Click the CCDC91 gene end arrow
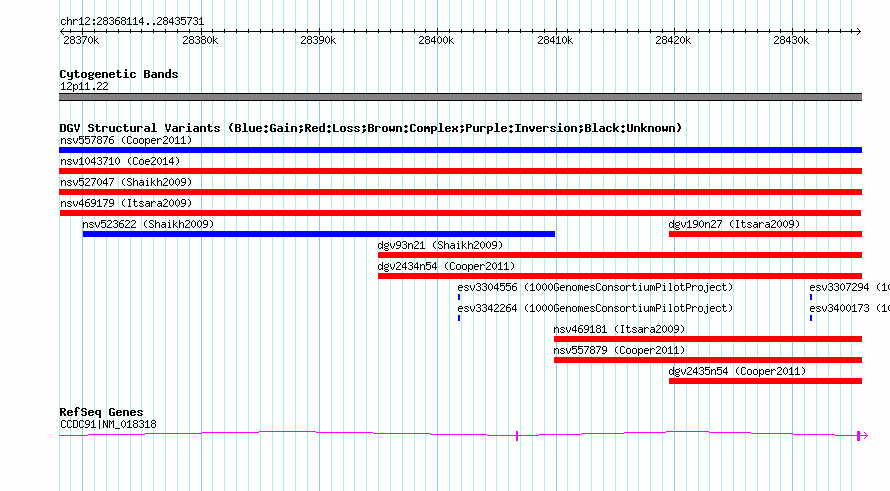890x491 pixels. click(x=862, y=435)
